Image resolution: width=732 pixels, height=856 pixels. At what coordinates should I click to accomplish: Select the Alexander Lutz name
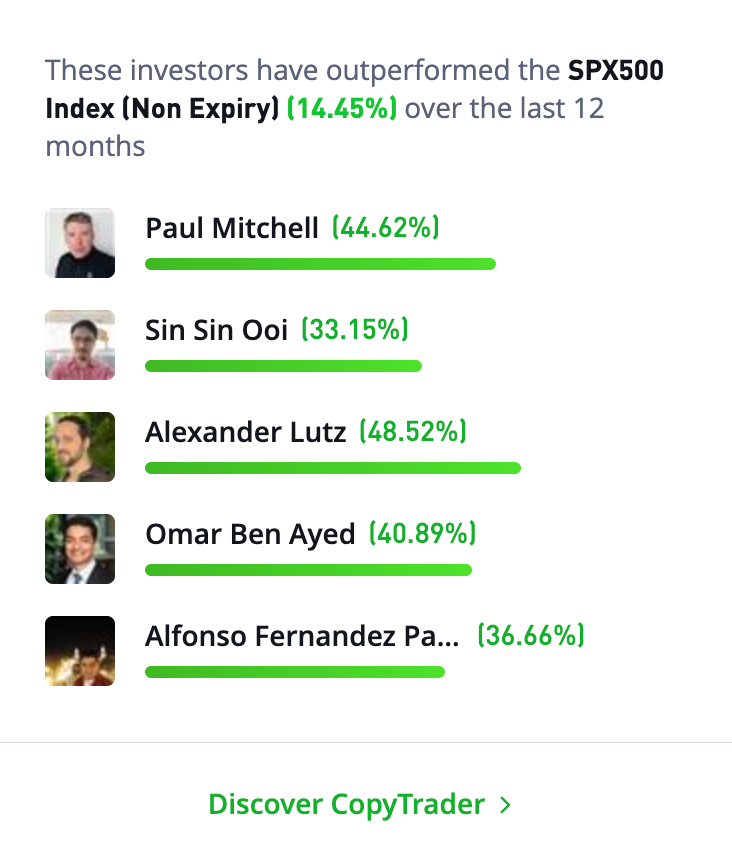click(x=246, y=432)
